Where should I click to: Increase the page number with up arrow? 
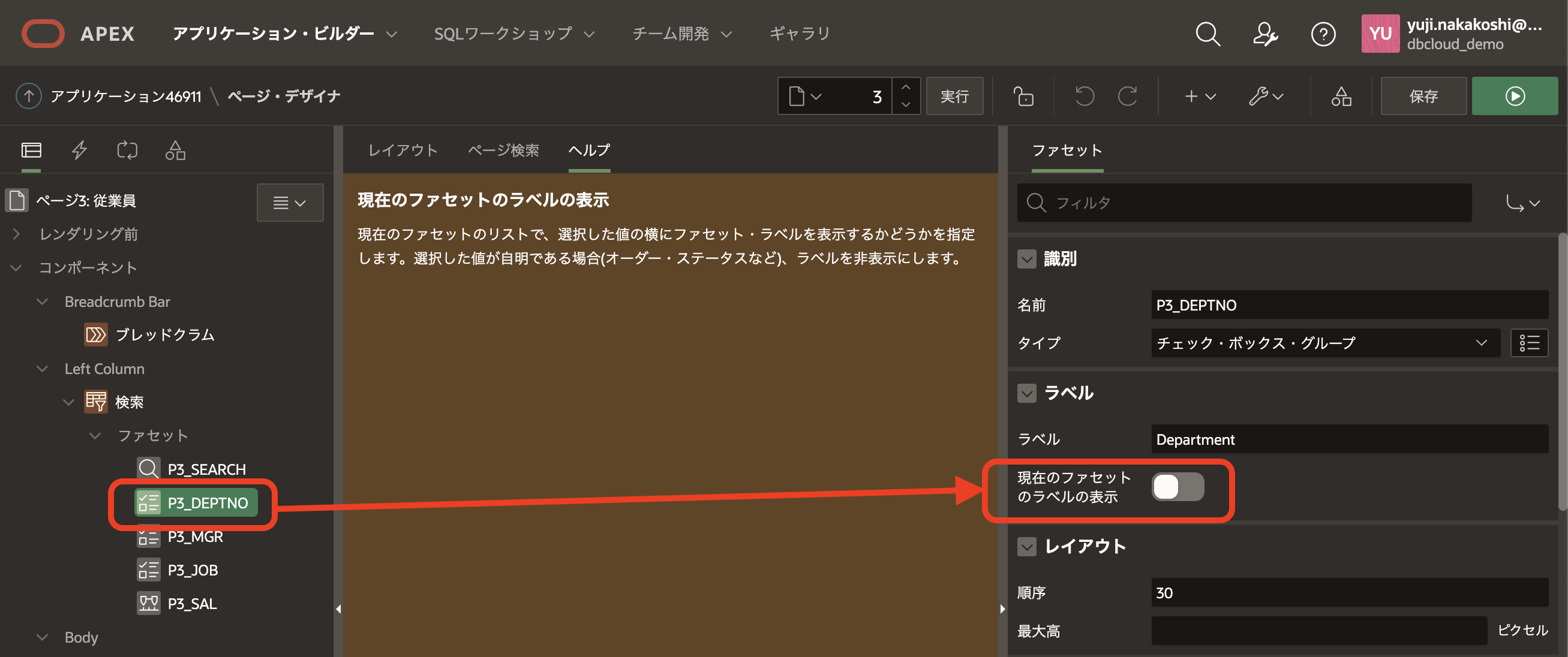[x=906, y=87]
